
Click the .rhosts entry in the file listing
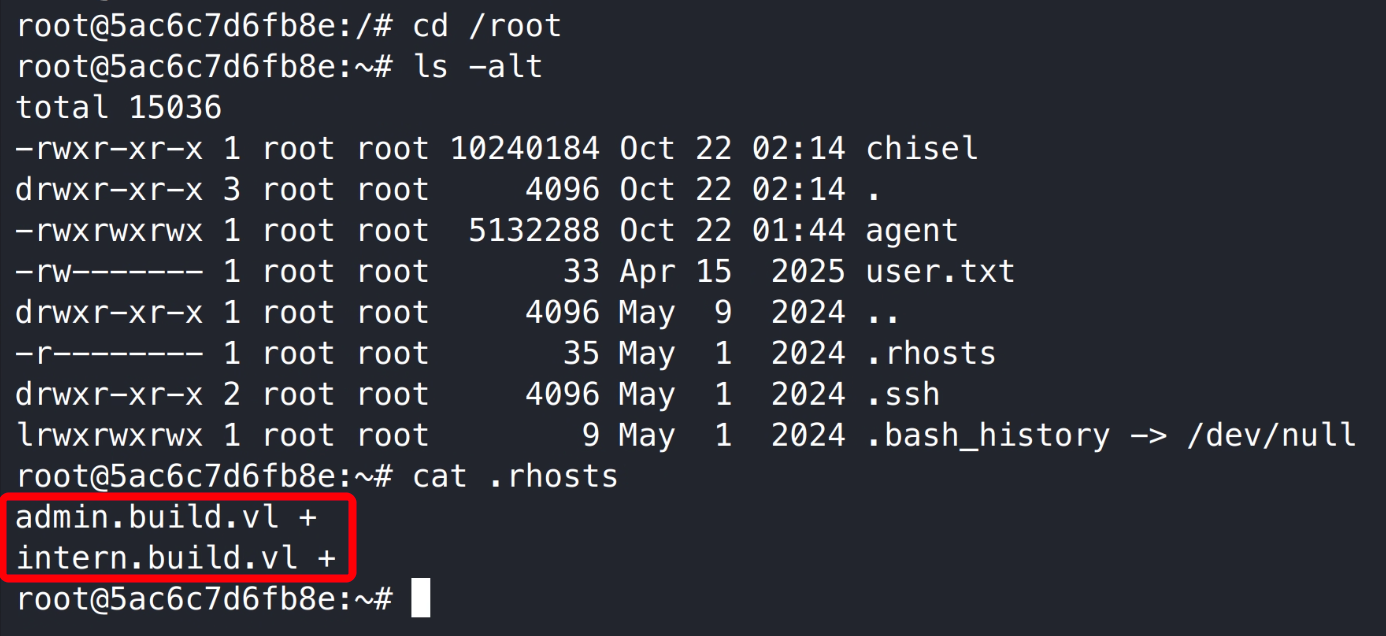pos(931,354)
